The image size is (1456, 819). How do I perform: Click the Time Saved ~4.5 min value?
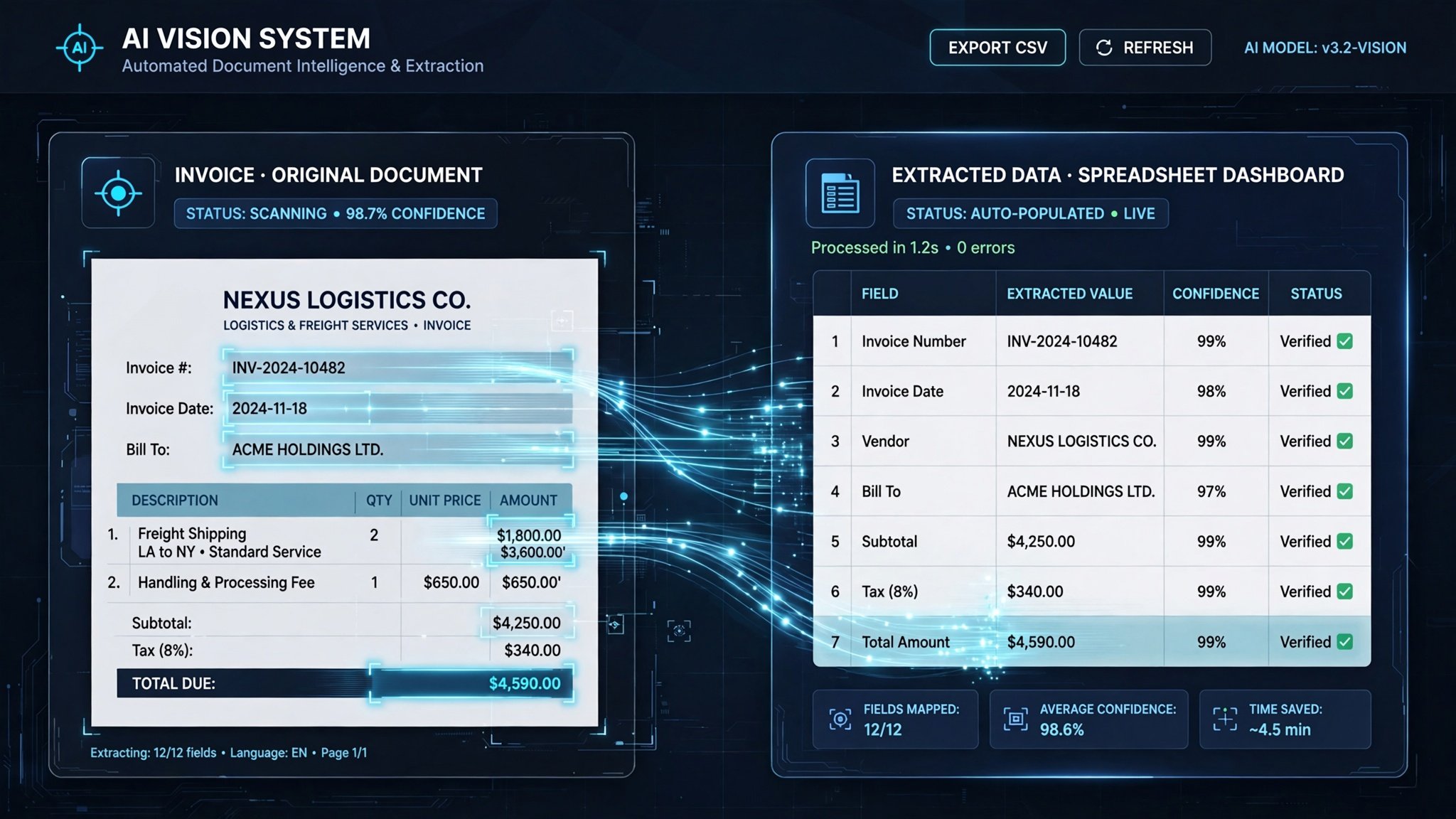[x=1280, y=729]
